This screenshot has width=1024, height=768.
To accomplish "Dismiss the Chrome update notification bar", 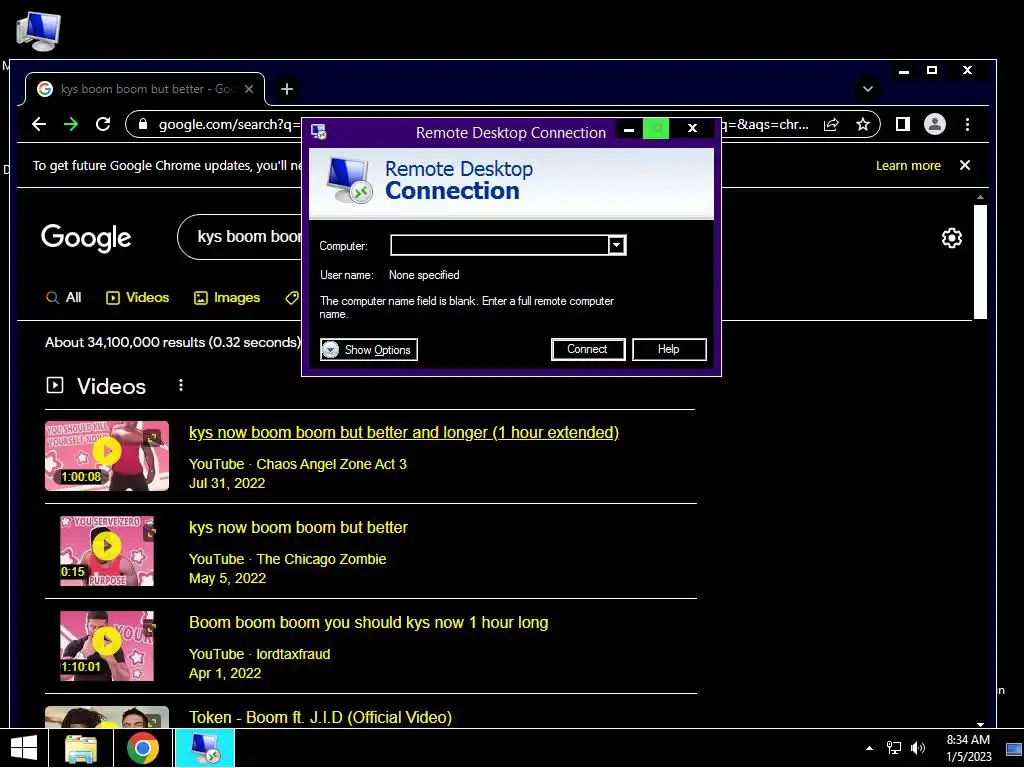I will click(965, 165).
